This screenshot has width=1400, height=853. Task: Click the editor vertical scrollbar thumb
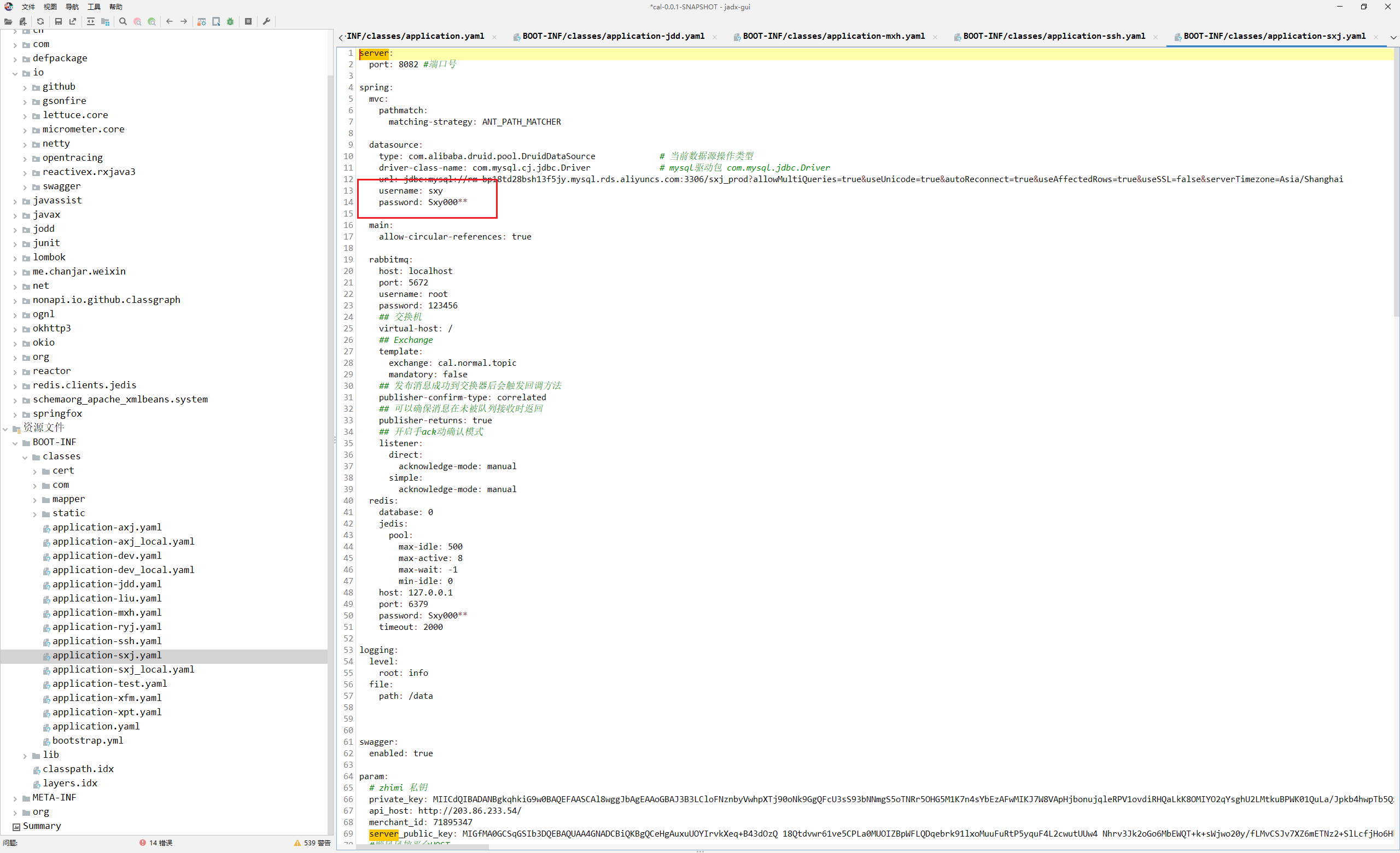1396,183
